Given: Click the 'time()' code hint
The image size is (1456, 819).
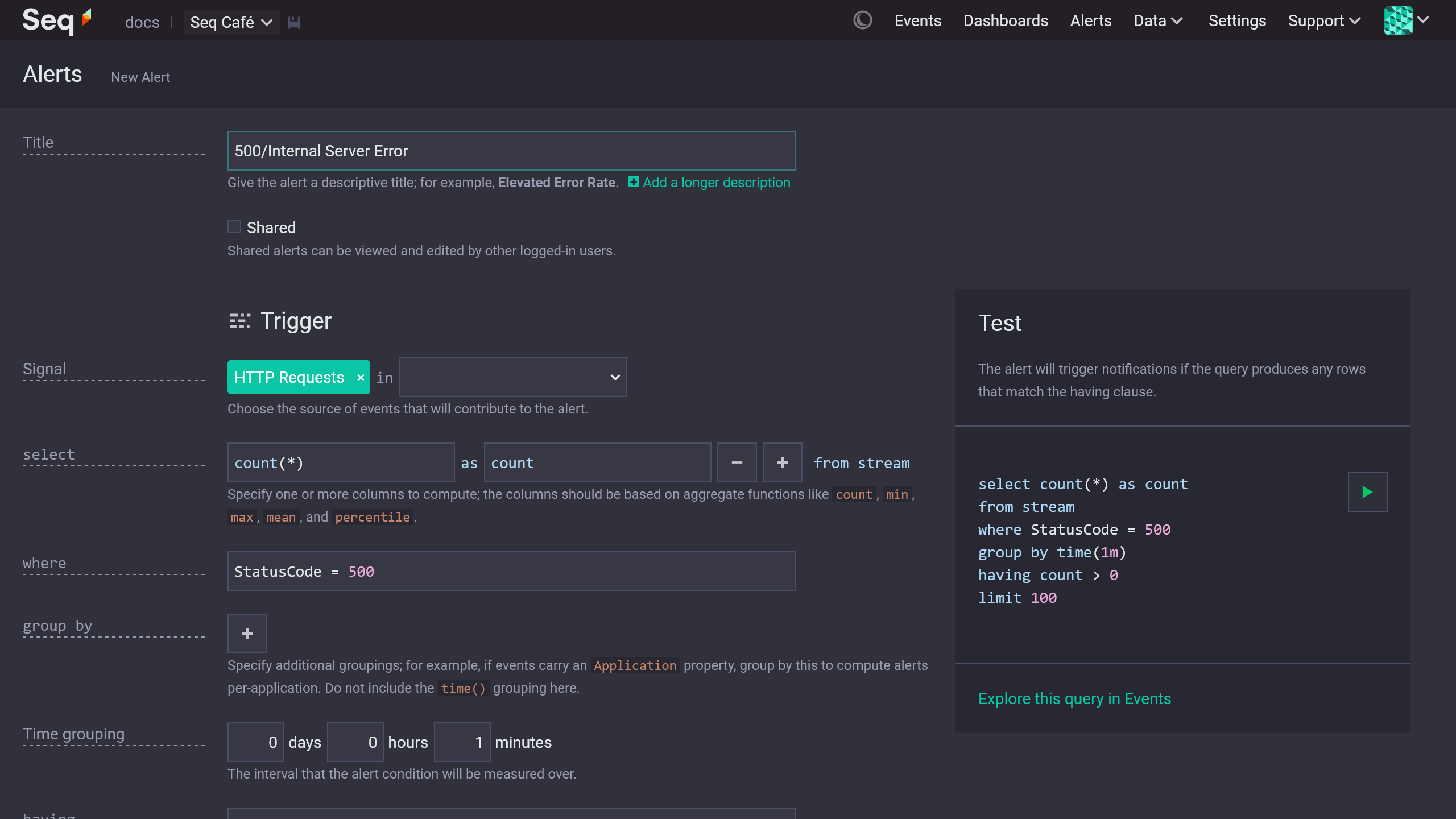Looking at the screenshot, I should click(463, 688).
